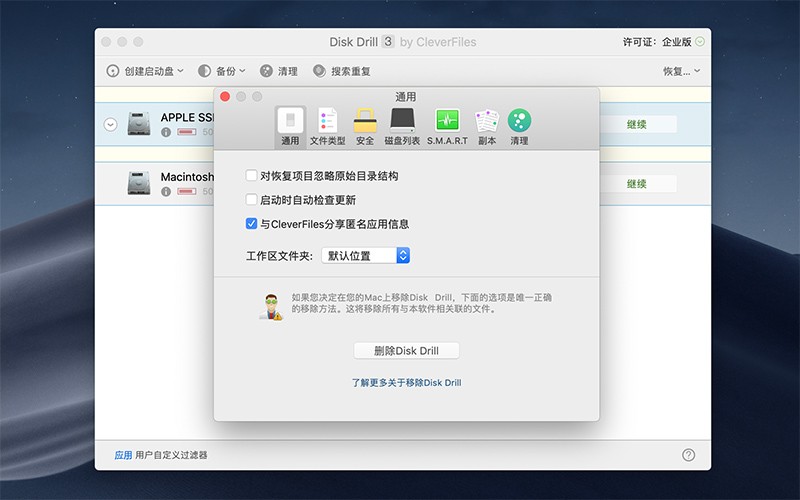The image size is (800, 500).
Task: Uncheck 与CleverFiles分享匿名应用信息
Action: click(x=251, y=223)
